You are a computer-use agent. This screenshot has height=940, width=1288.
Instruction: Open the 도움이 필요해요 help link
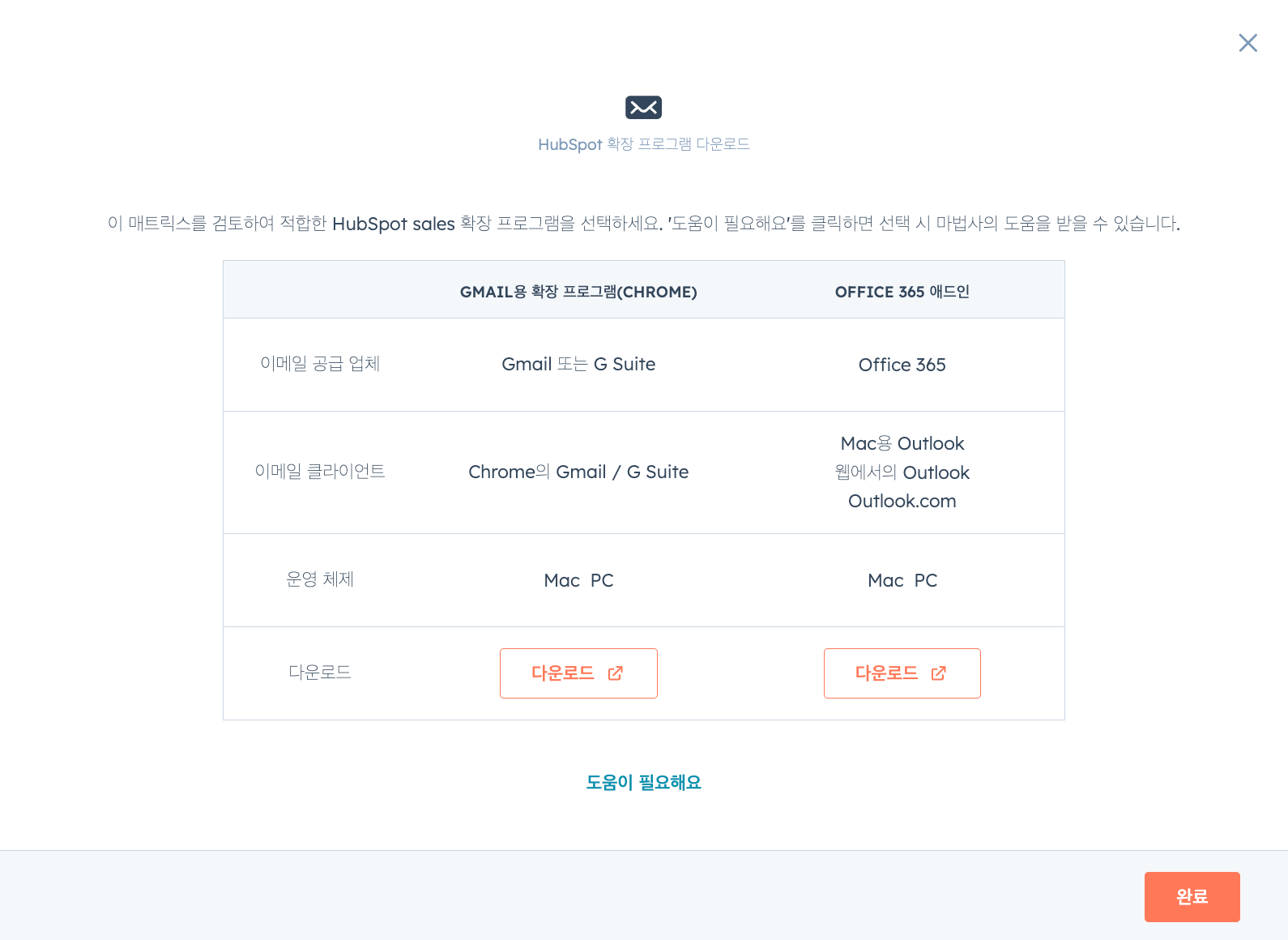pyautogui.click(x=644, y=782)
